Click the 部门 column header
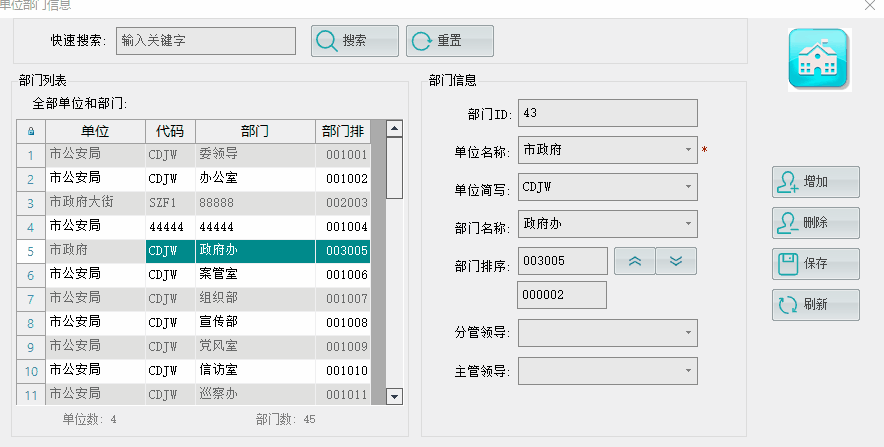The height and width of the screenshot is (447, 884). 255,131
